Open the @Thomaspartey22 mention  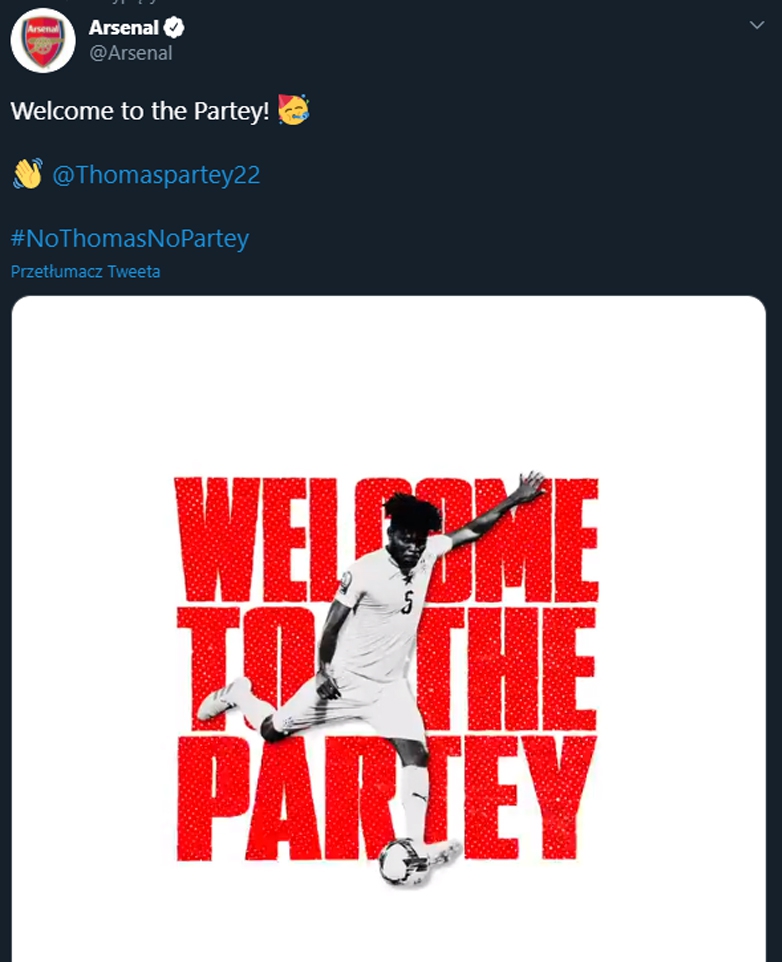click(155, 175)
